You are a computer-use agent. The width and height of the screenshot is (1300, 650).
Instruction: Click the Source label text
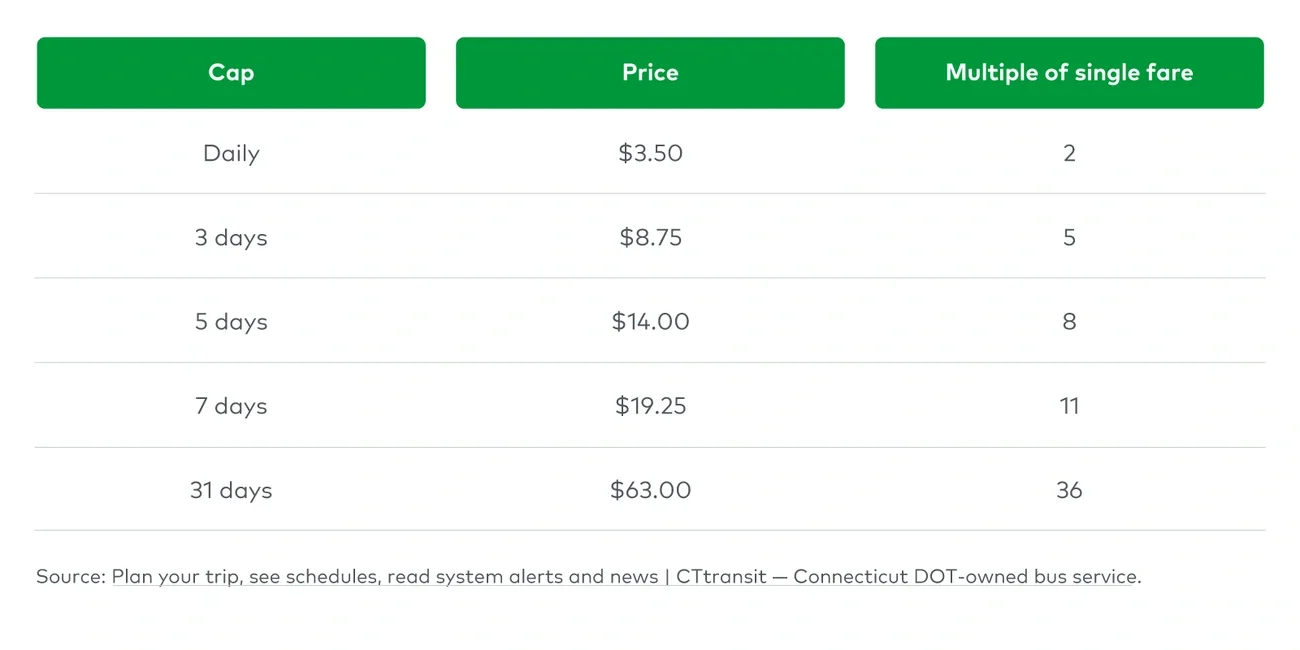tap(70, 577)
